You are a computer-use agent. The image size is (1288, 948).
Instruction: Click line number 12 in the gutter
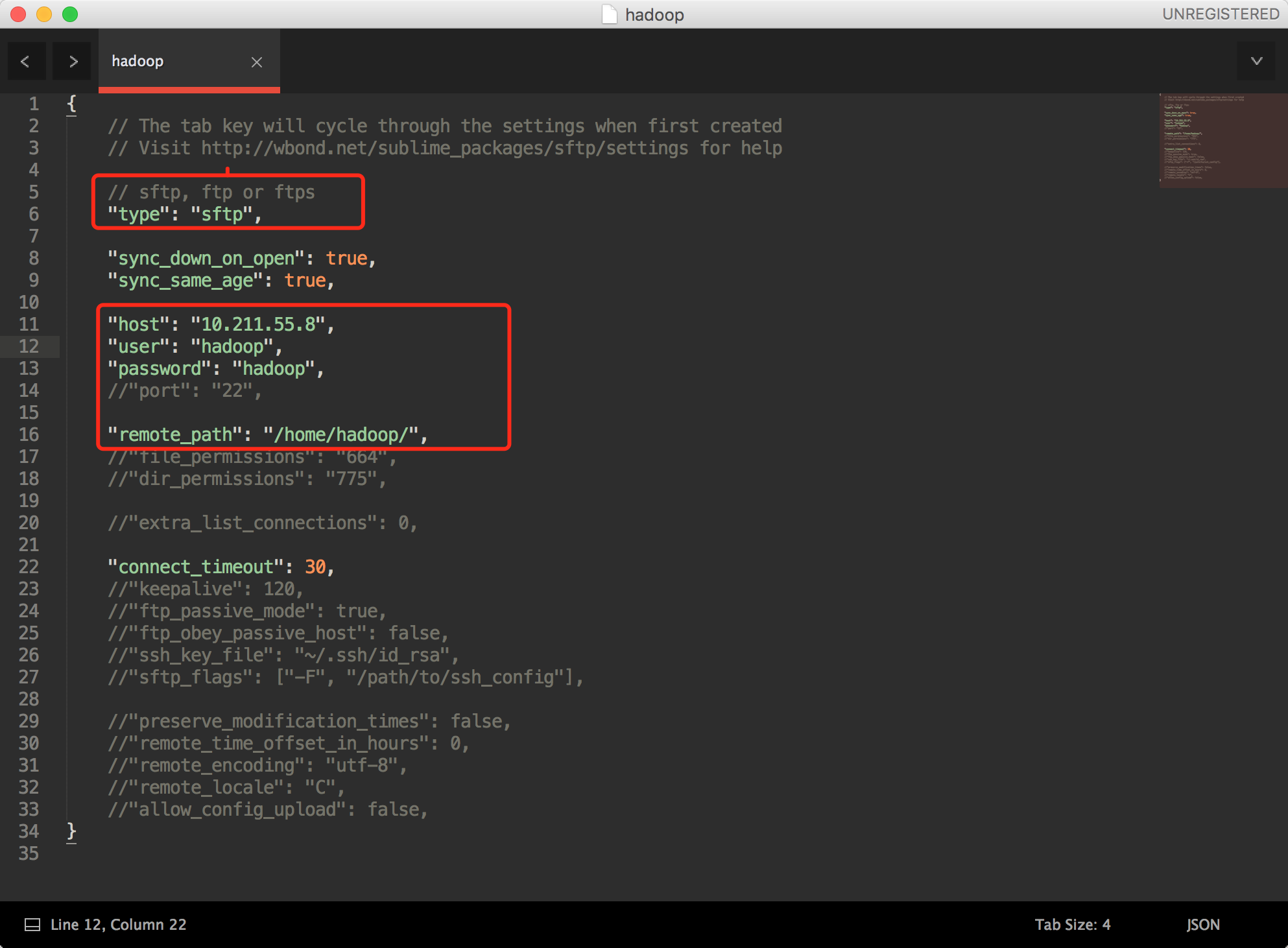point(29,346)
